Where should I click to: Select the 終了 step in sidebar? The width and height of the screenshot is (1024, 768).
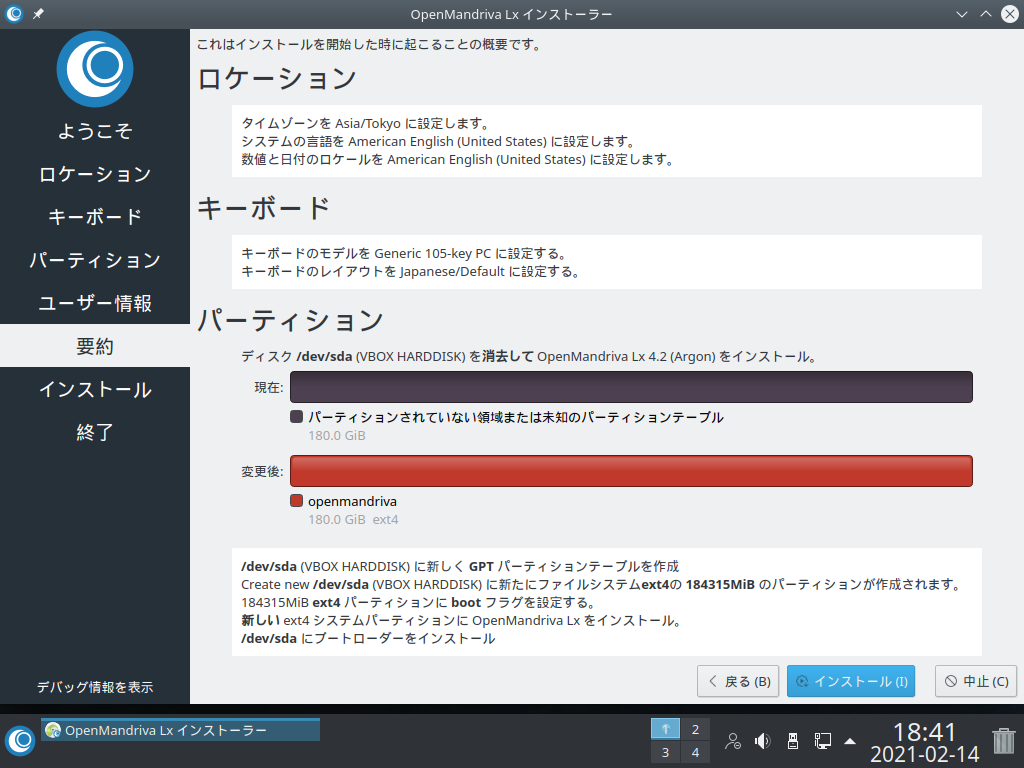point(95,432)
